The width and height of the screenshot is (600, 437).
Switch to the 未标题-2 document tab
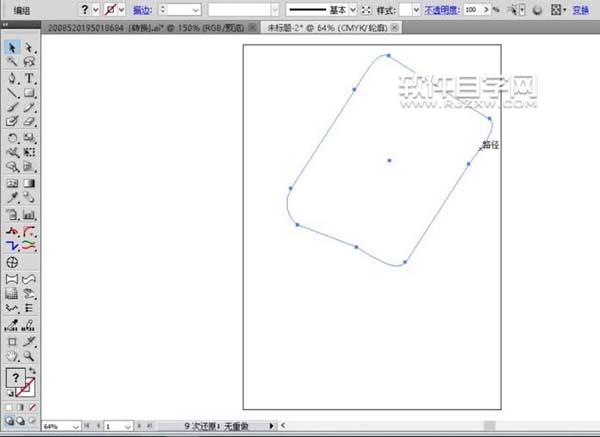[327, 28]
